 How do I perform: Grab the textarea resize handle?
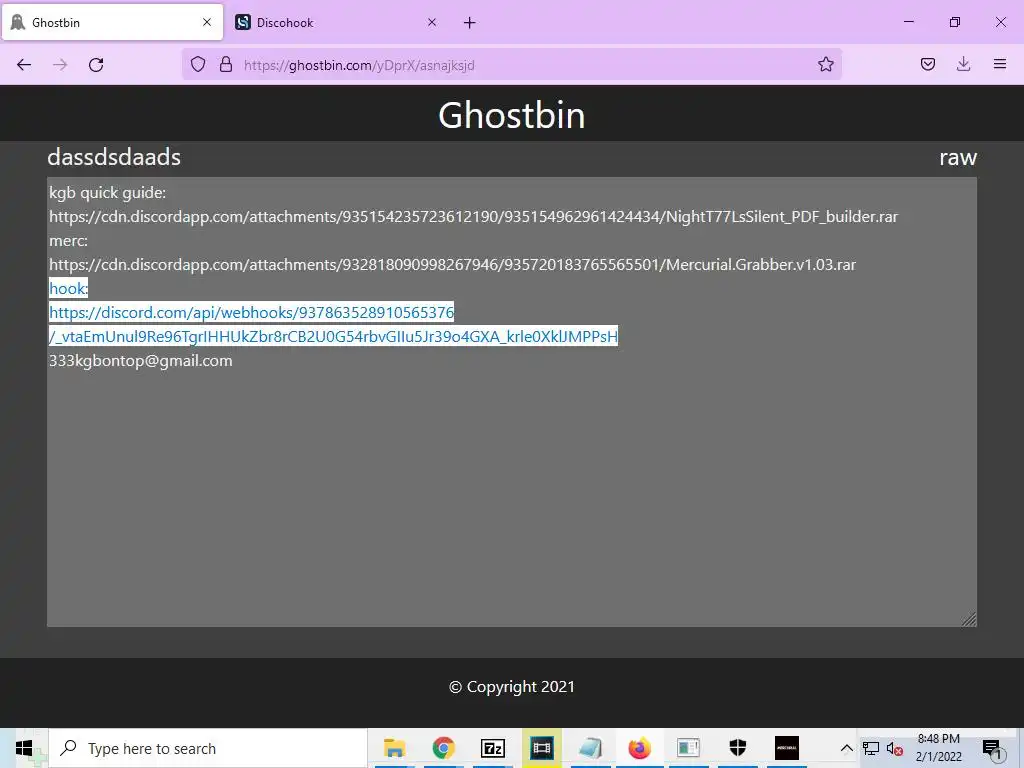(x=969, y=619)
